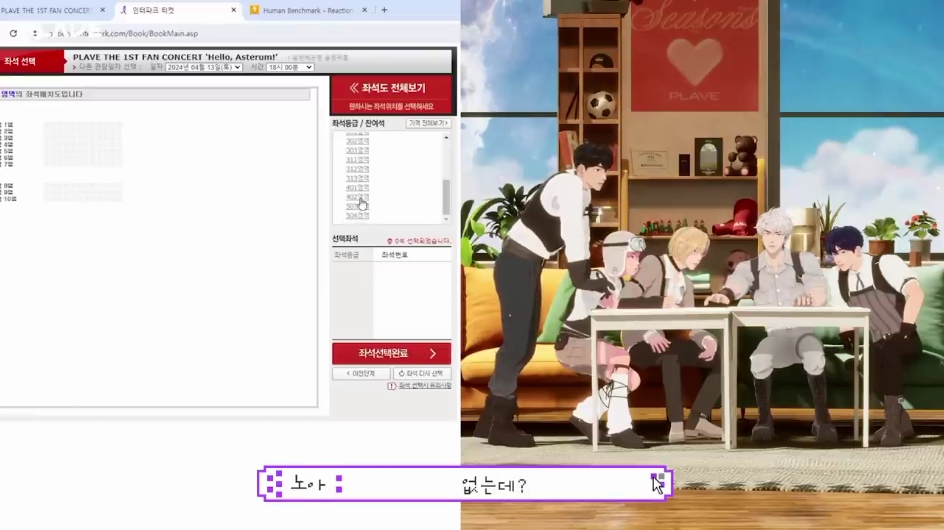Close the 인터파크 티켓 tab
The height and width of the screenshot is (530, 944).
tap(231, 10)
